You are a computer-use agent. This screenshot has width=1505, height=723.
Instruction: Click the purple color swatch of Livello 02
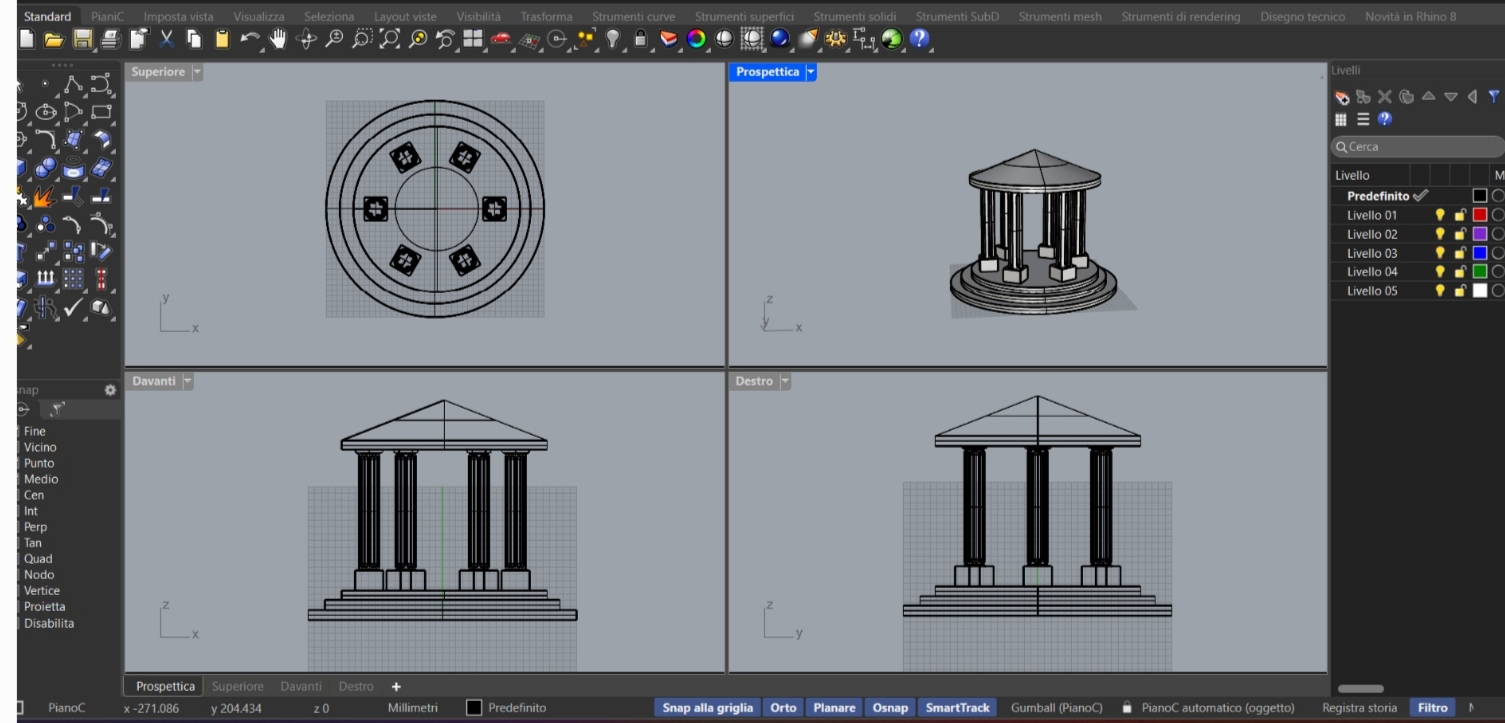1480,234
